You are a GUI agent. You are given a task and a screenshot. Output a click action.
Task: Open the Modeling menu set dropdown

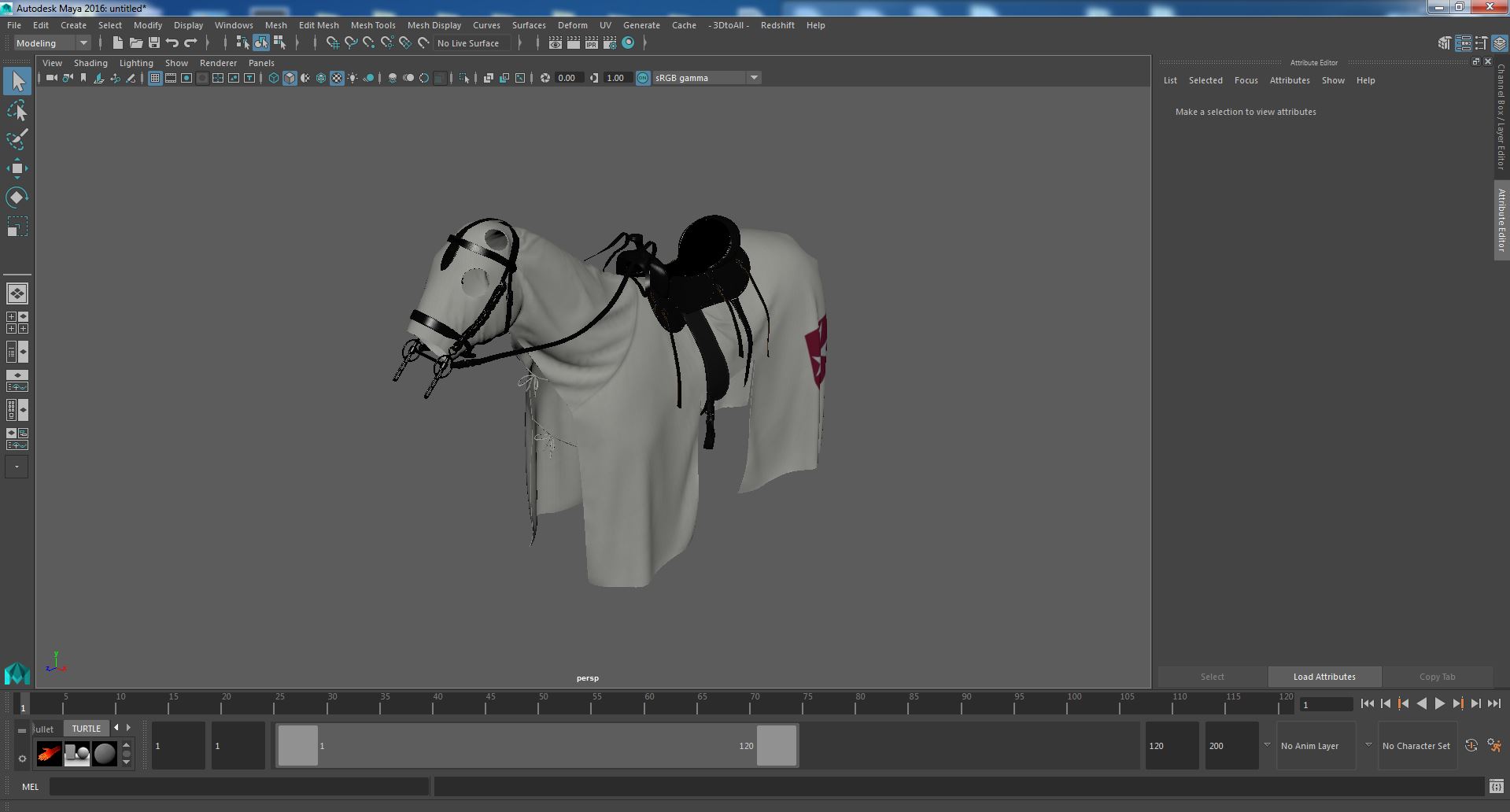pos(53,43)
